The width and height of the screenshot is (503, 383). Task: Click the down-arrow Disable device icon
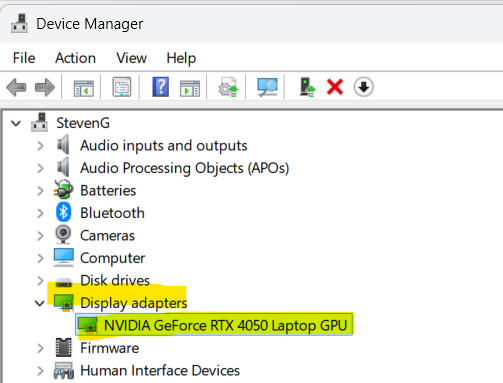[x=363, y=87]
